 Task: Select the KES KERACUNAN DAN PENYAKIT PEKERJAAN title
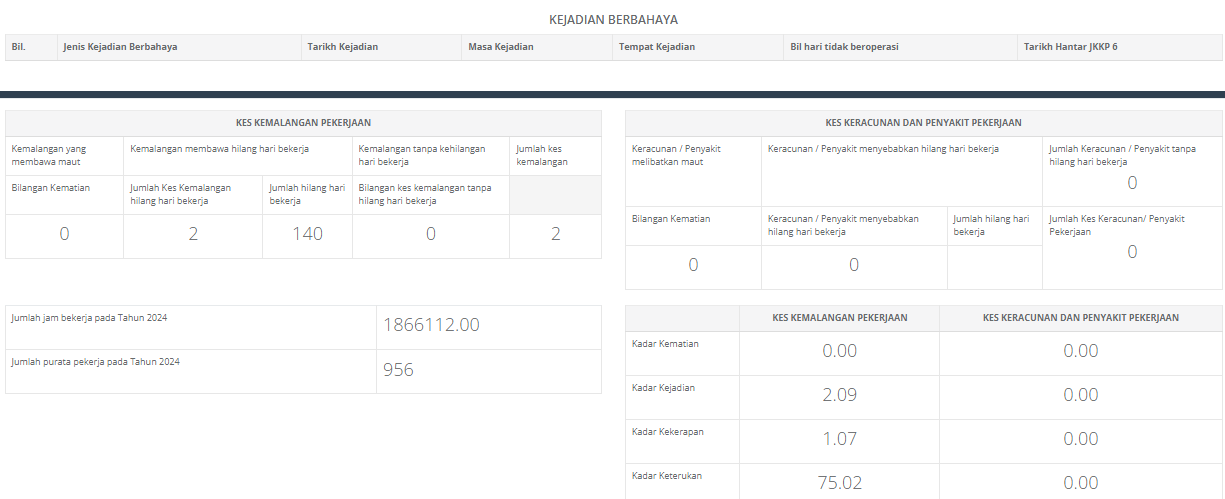[x=924, y=123]
